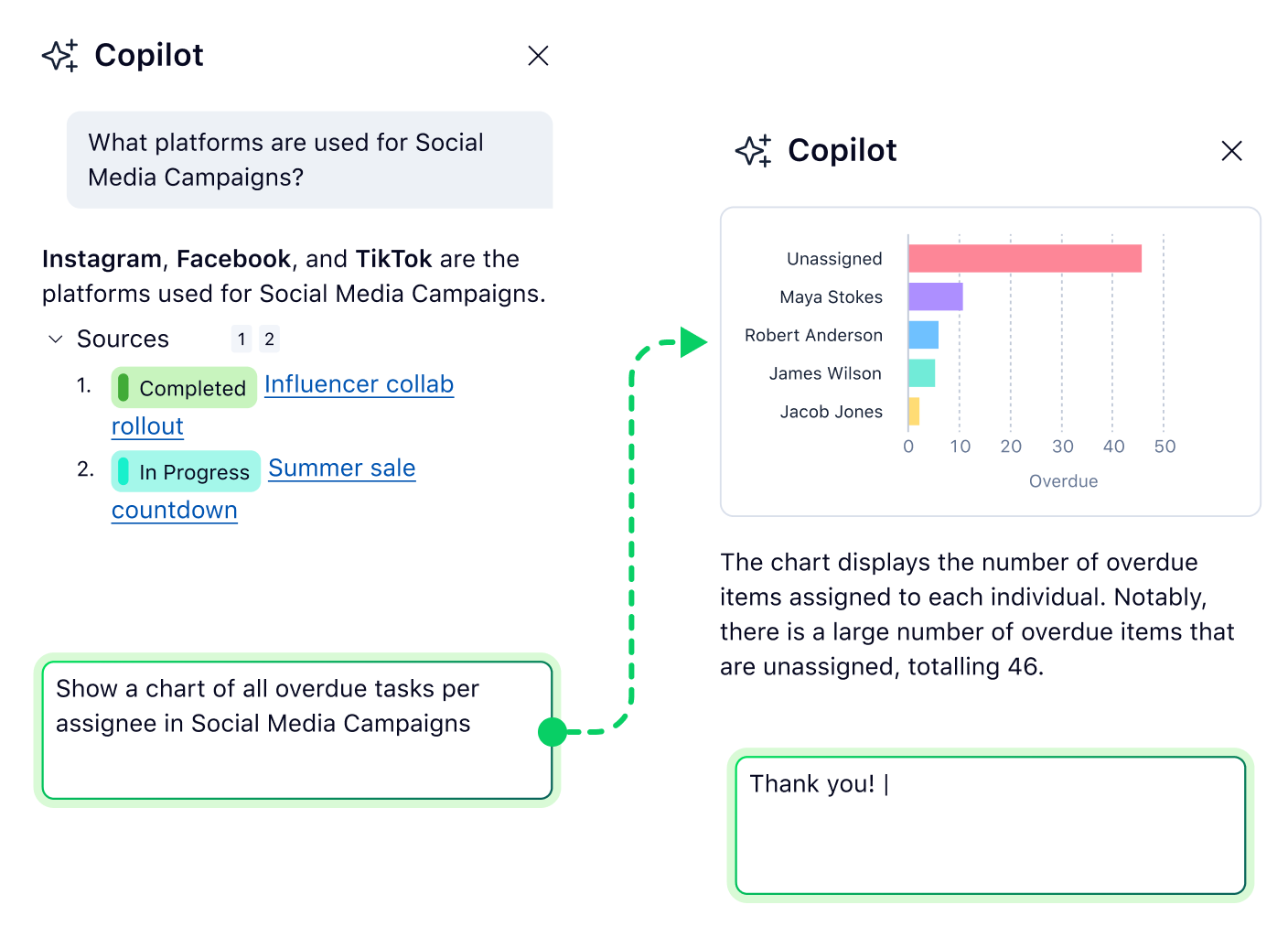Open the Influencer collab rollout link
The height and width of the screenshot is (937, 1288).
tap(359, 384)
